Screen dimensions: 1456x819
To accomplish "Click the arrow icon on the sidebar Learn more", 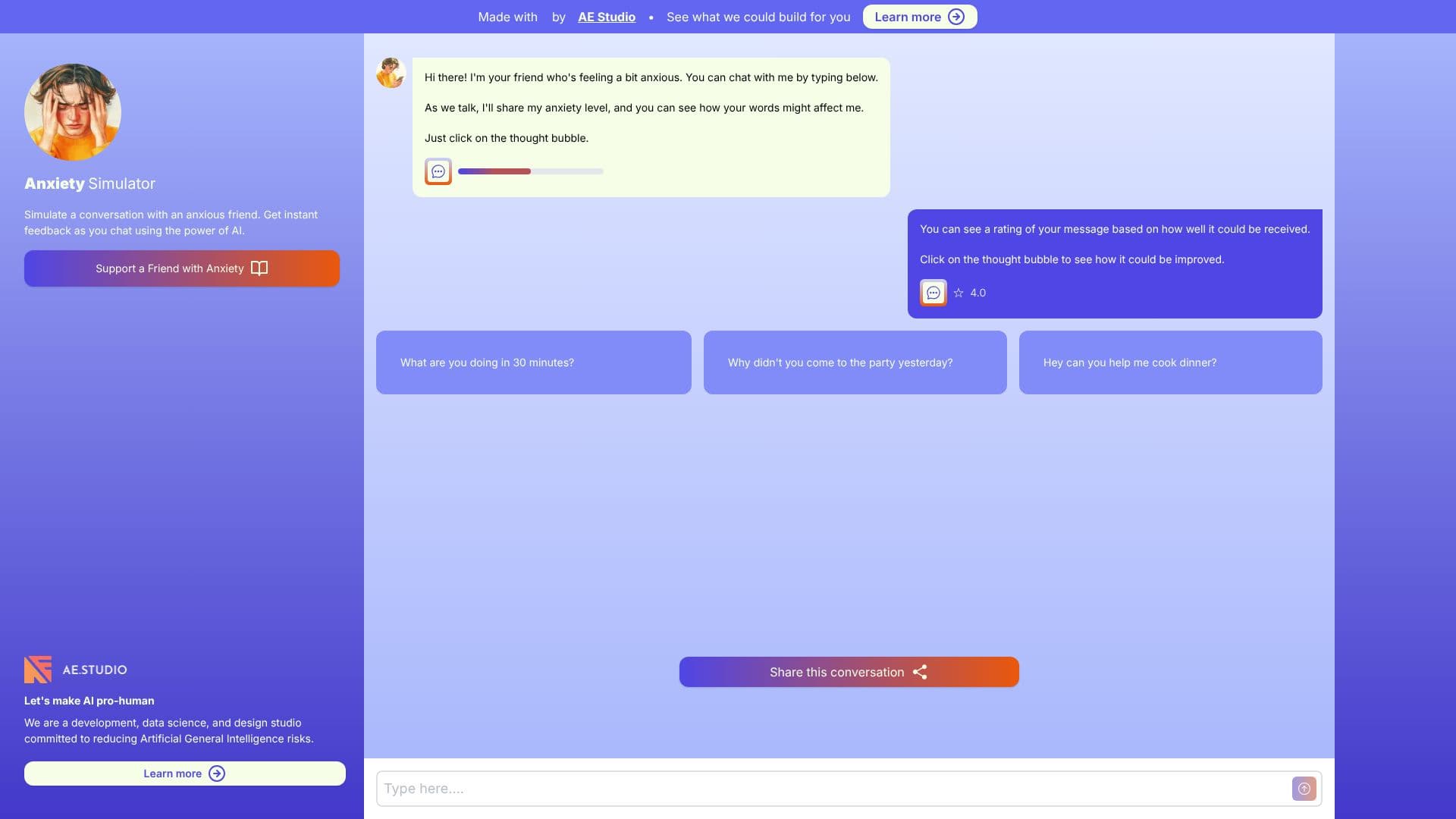I will (x=217, y=773).
